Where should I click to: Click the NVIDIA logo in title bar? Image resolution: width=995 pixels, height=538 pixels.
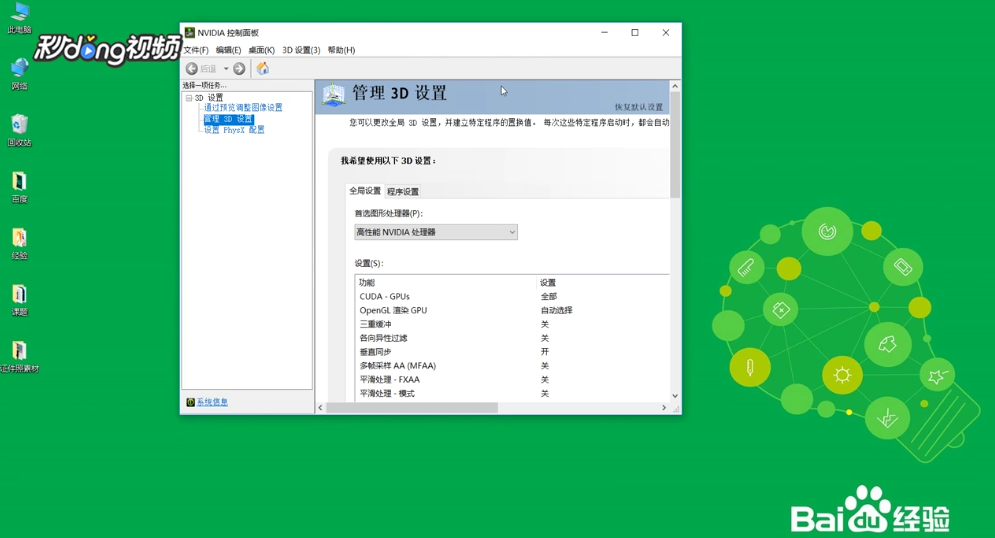pos(189,32)
